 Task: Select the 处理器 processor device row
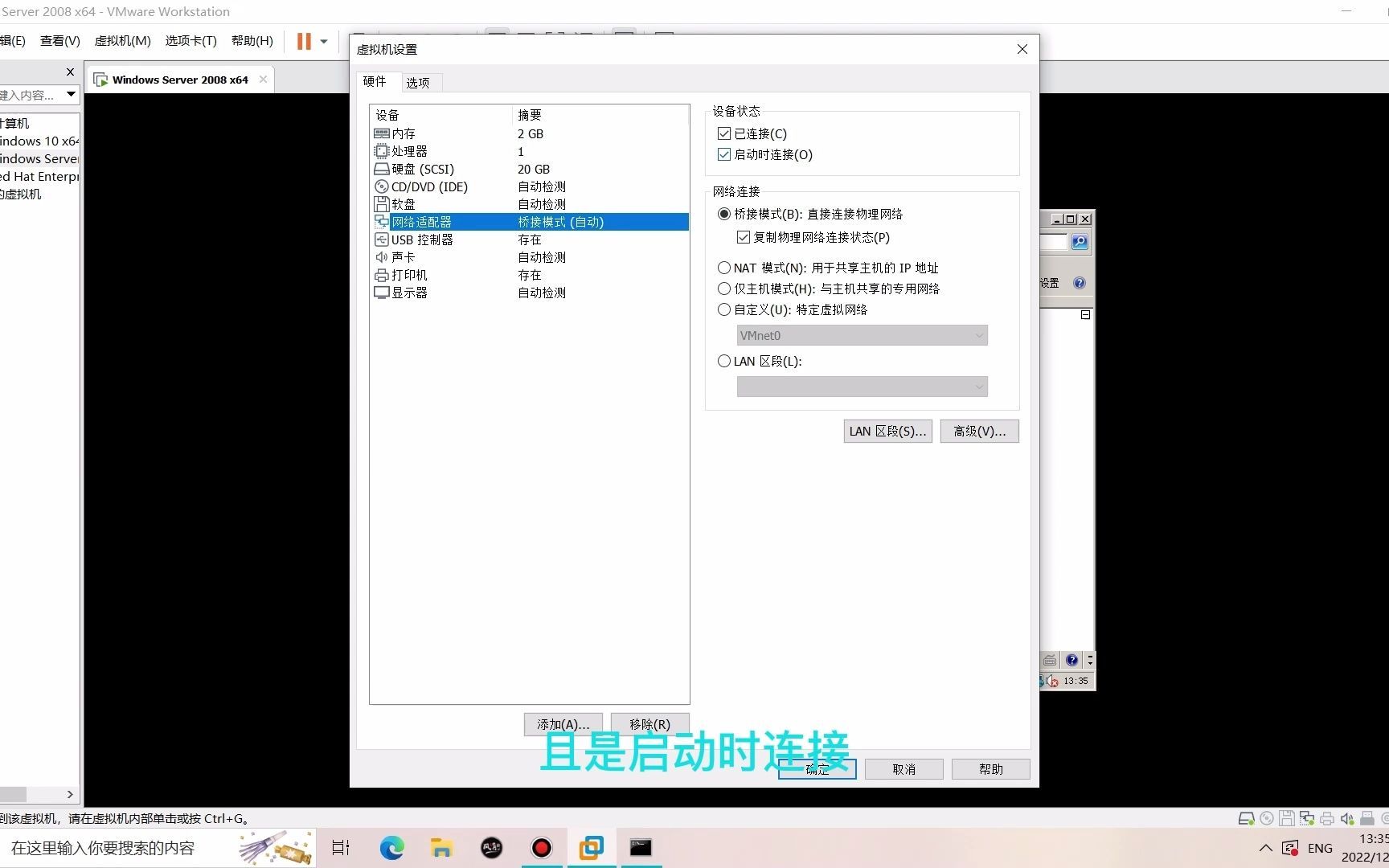(529, 151)
